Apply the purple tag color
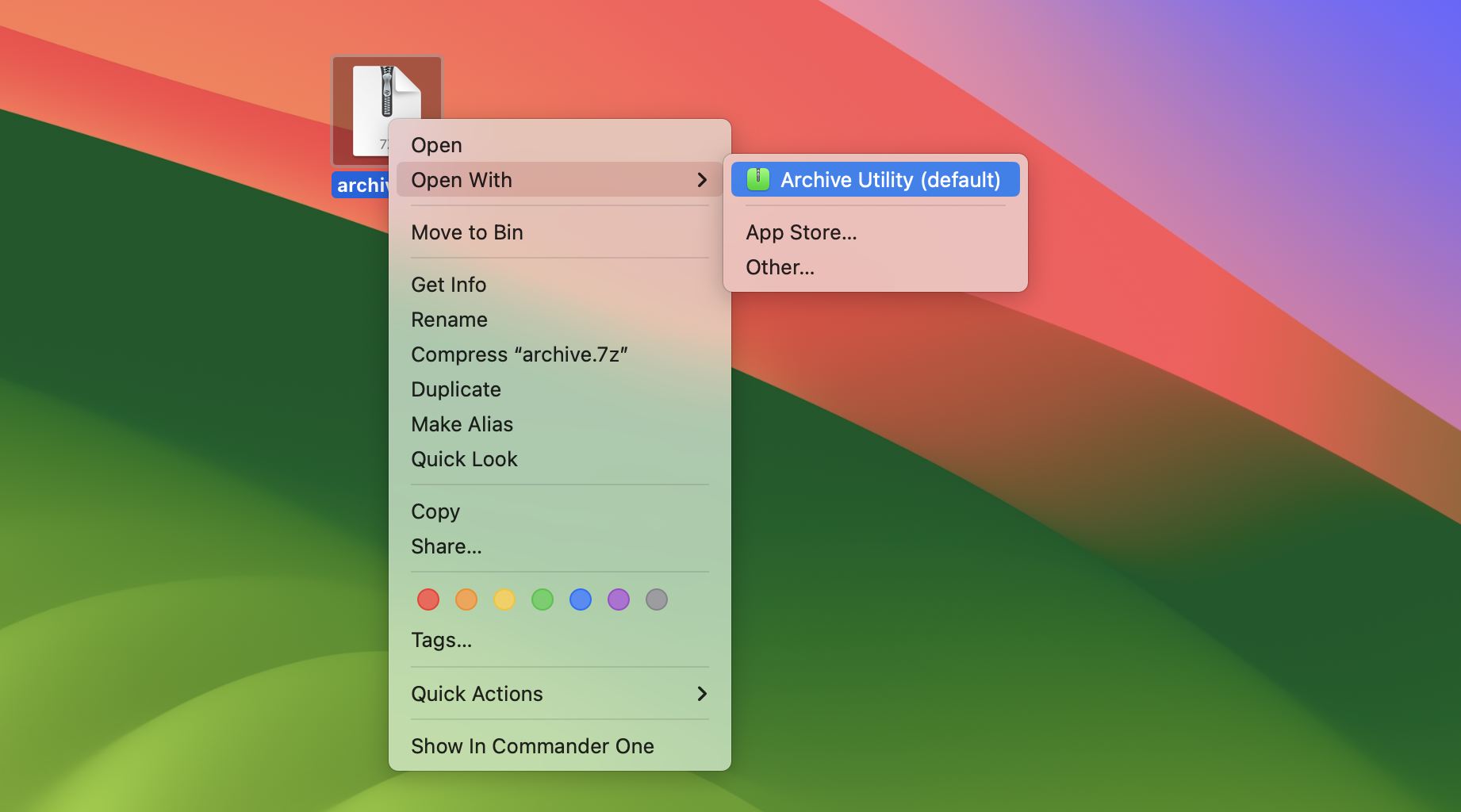The height and width of the screenshot is (812, 1461). [619, 599]
